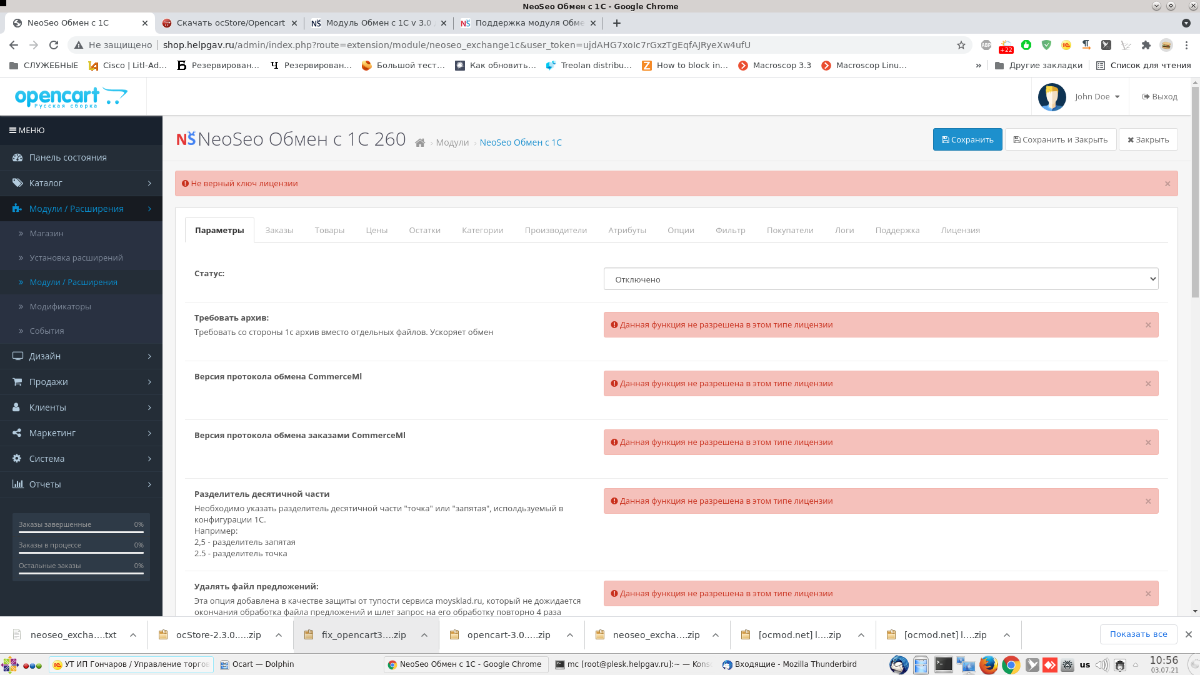Log out via the 'Выход' link
This screenshot has width=1200, height=675.
point(1160,97)
